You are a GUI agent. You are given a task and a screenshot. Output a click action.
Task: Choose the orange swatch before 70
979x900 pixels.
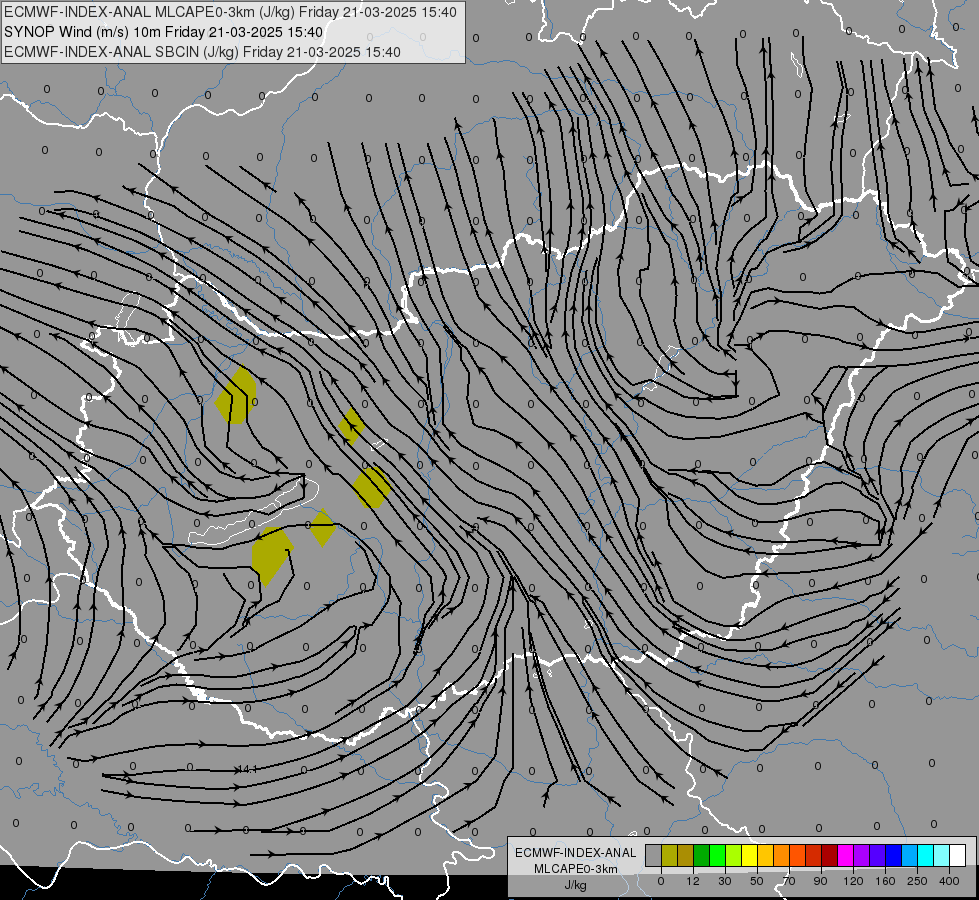coord(782,856)
